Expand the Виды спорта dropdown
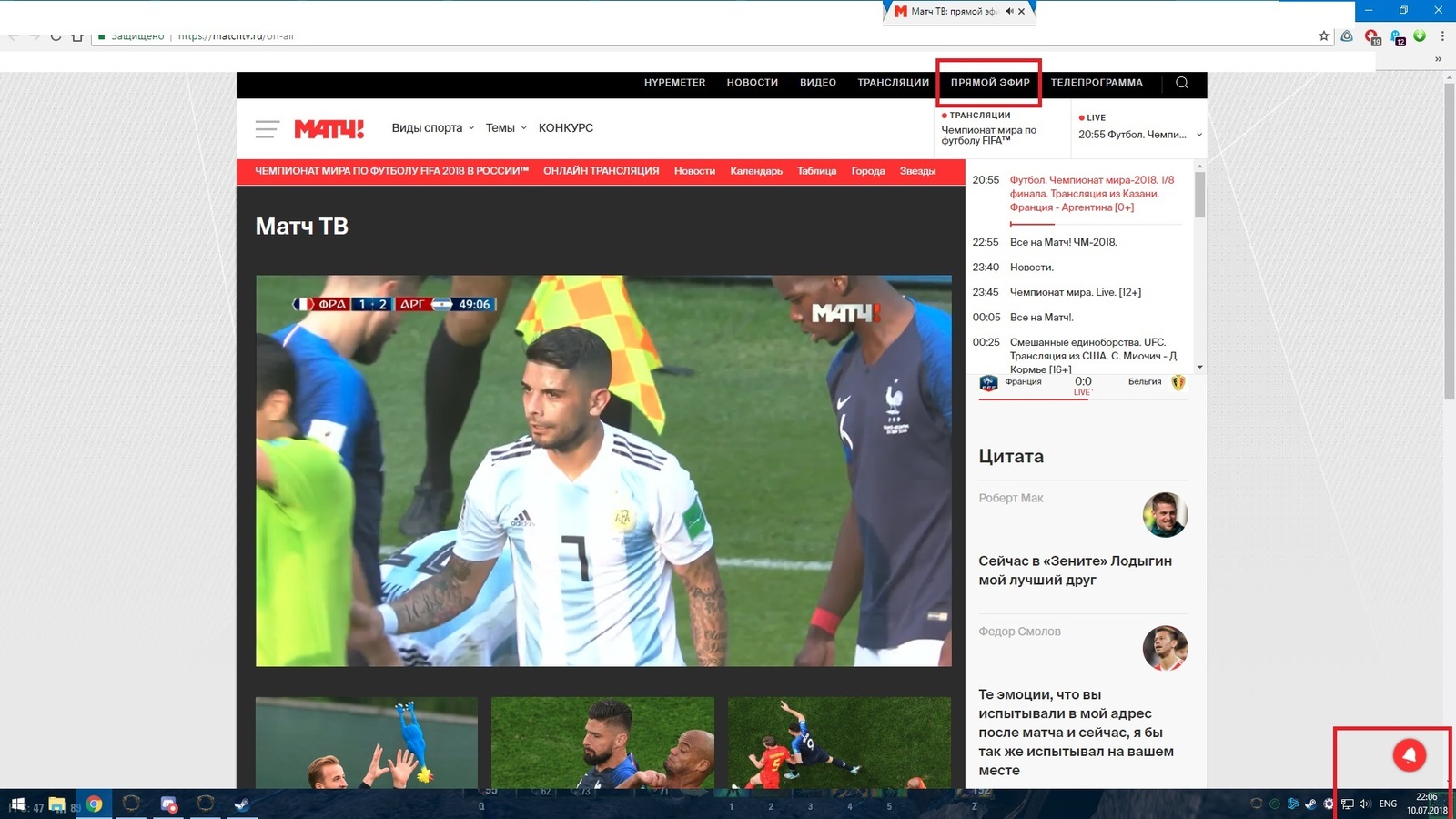 pyautogui.click(x=432, y=128)
